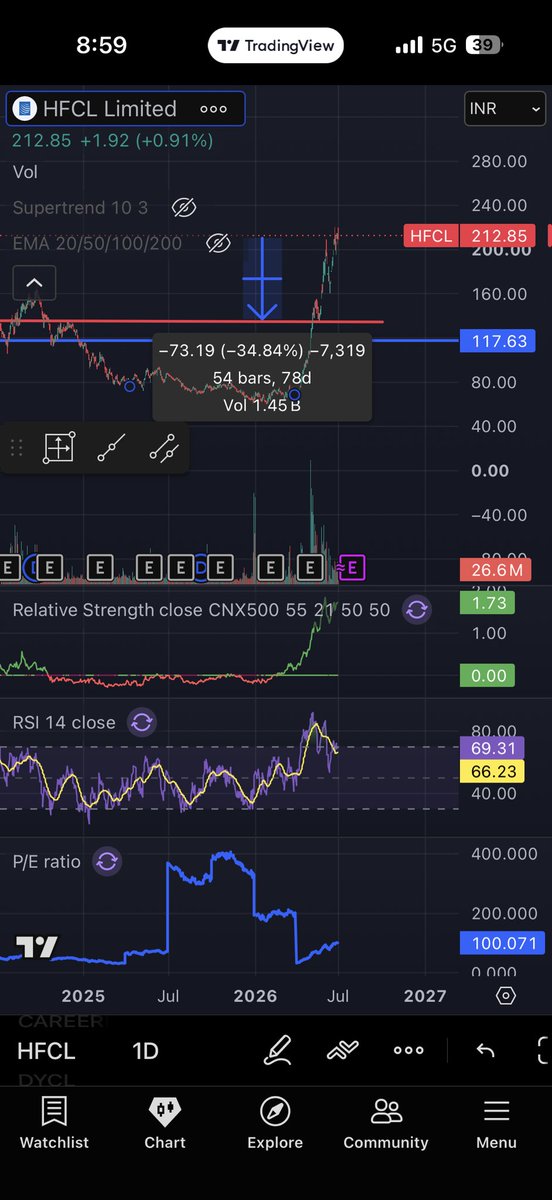Viewport: 552px width, 1200px height.
Task: Tap the red 26.6M volume label
Action: [497, 571]
